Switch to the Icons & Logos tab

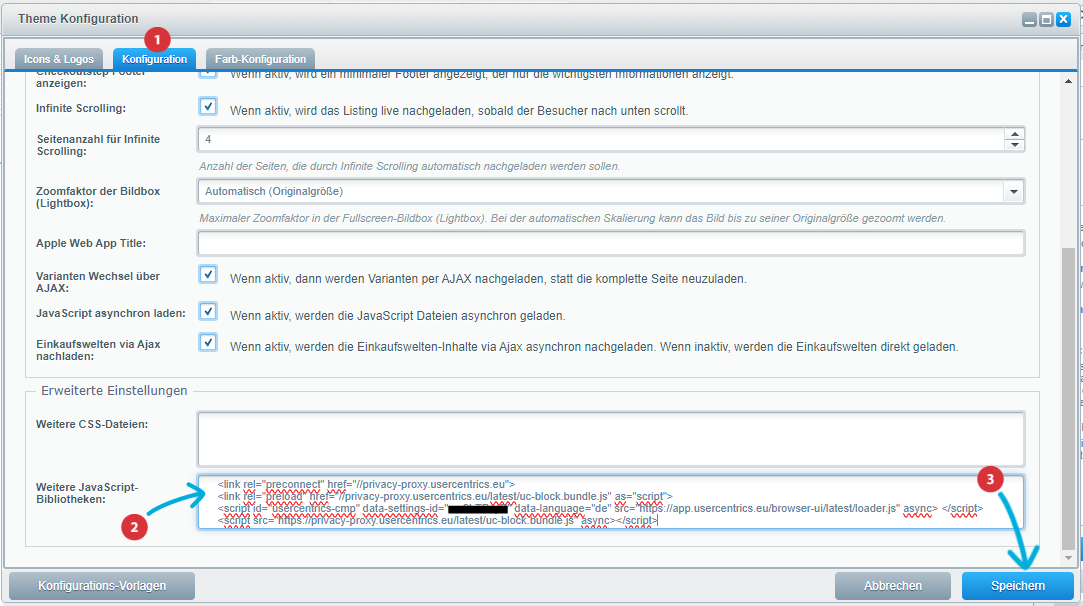click(x=60, y=59)
